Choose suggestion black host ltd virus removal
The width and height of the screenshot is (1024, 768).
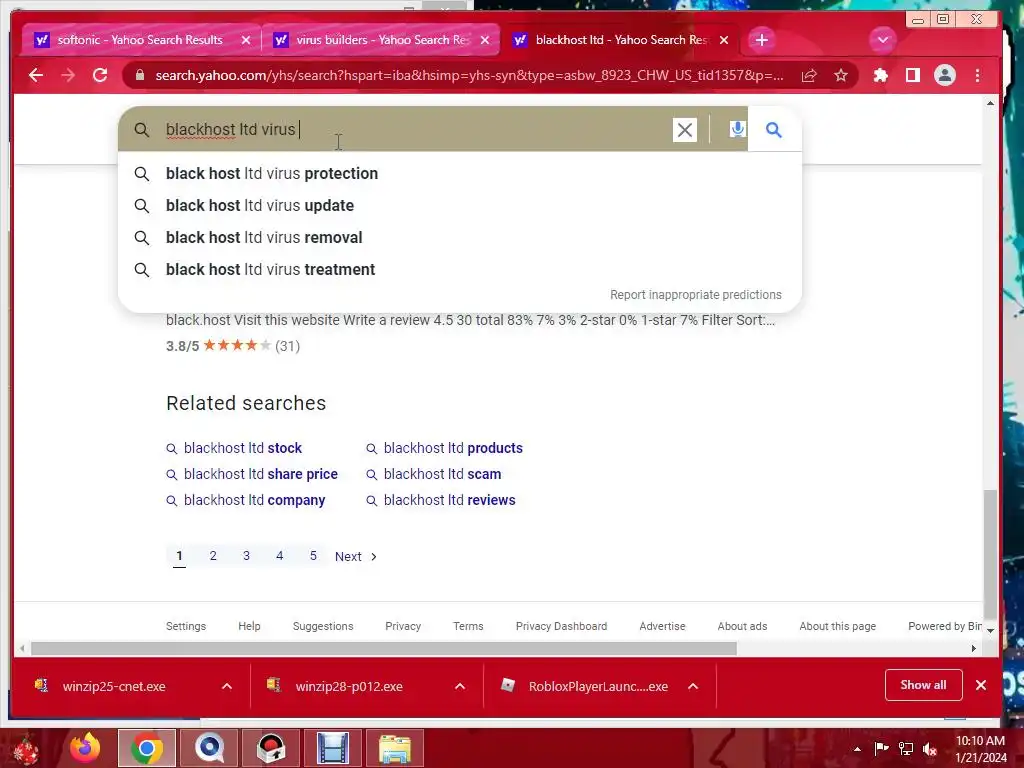(x=264, y=238)
